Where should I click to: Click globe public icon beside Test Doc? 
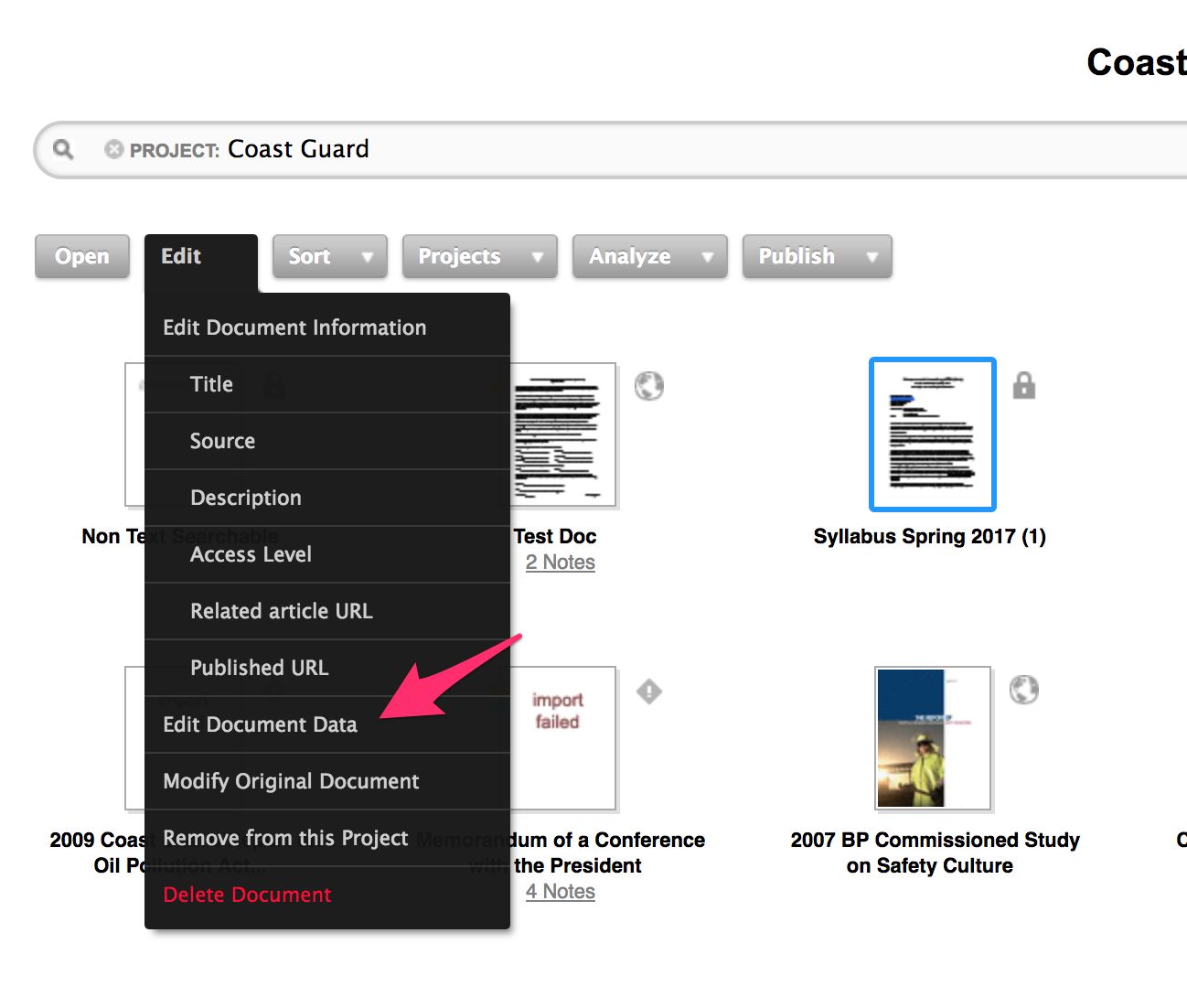649,386
